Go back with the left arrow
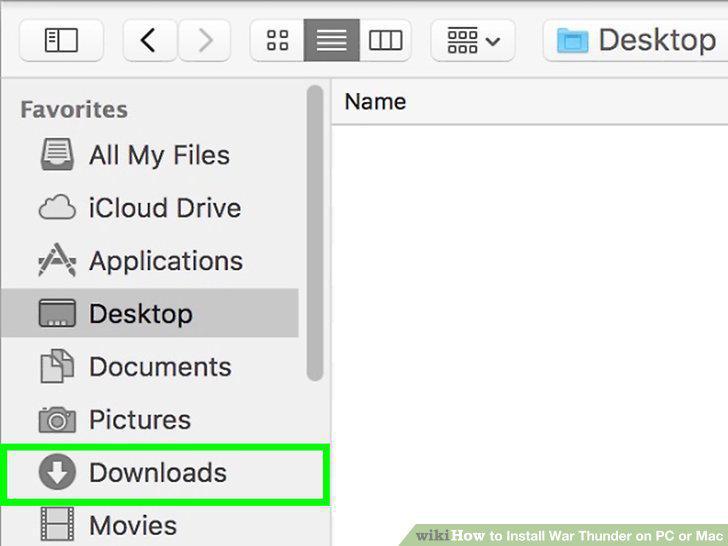The height and width of the screenshot is (546, 728). pos(150,40)
